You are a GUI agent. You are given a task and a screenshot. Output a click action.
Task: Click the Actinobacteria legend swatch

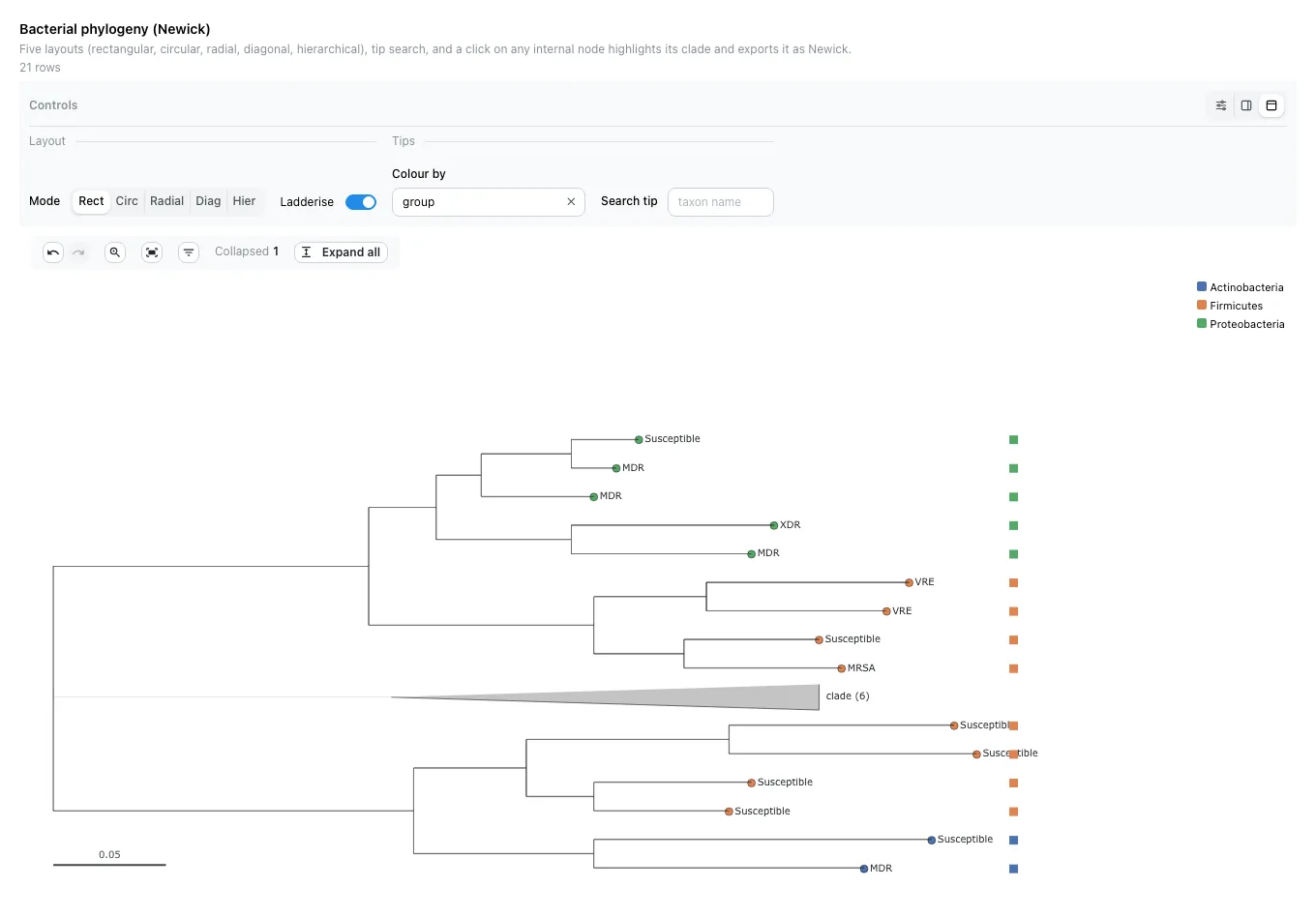(x=1202, y=287)
